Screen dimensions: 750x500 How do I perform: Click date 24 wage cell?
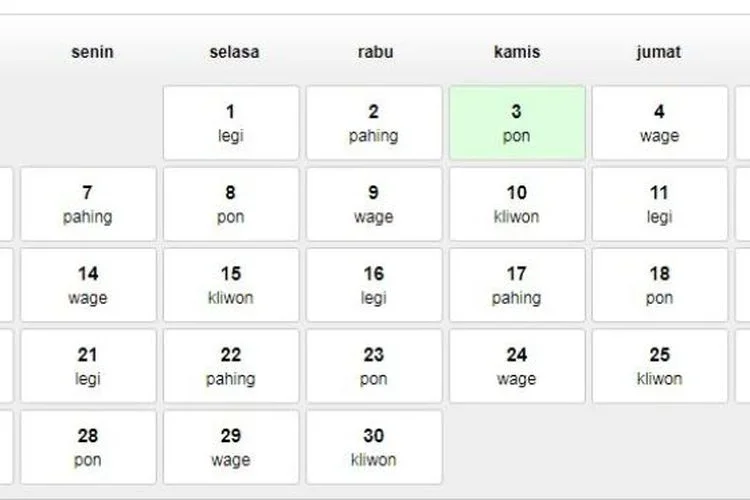[x=517, y=366]
